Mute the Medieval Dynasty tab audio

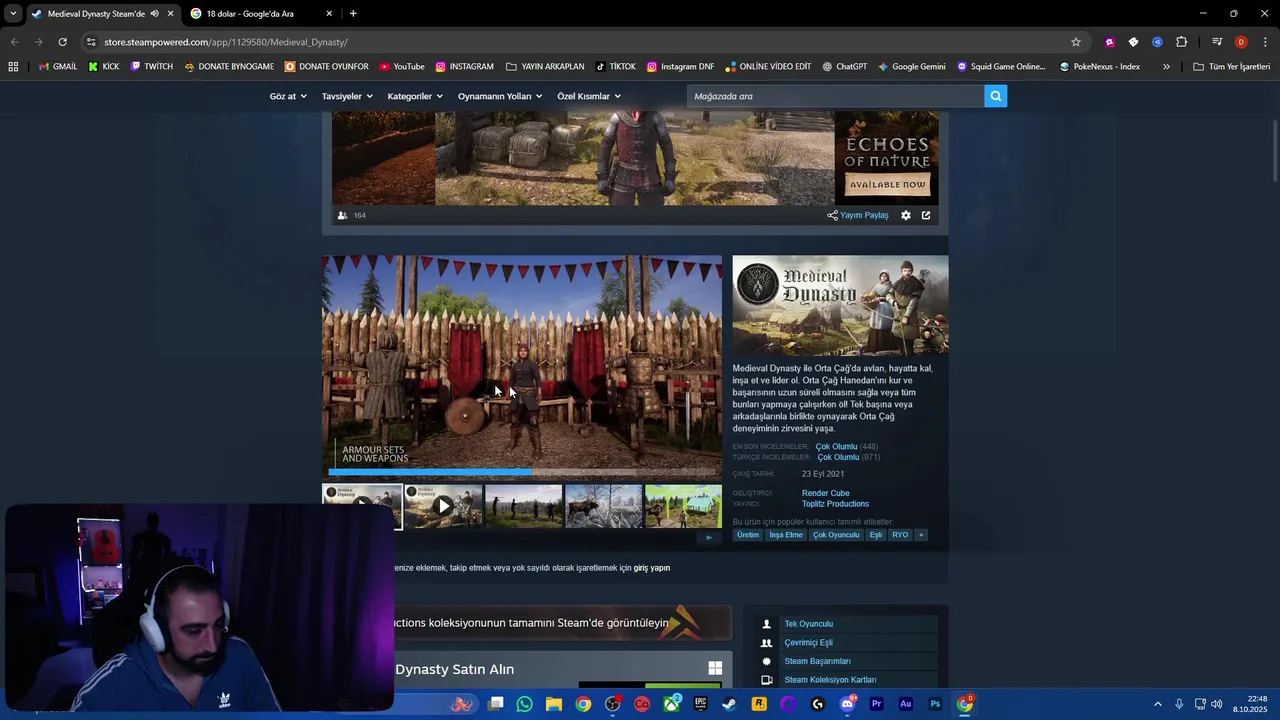click(x=154, y=14)
